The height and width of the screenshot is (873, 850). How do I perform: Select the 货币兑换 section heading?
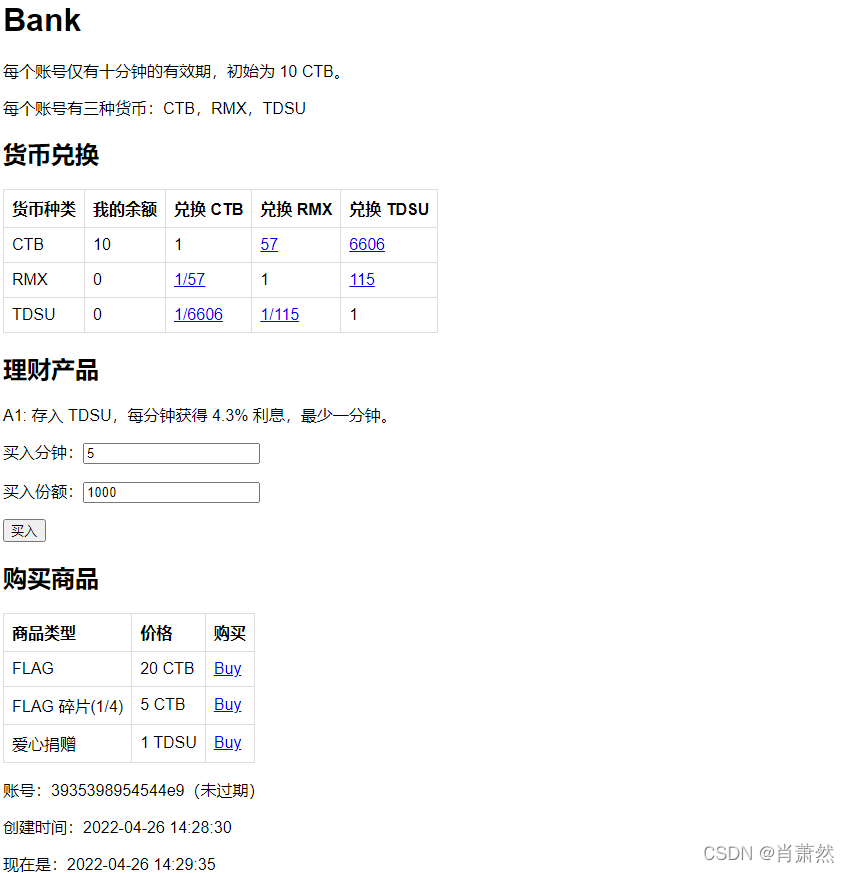[51, 155]
